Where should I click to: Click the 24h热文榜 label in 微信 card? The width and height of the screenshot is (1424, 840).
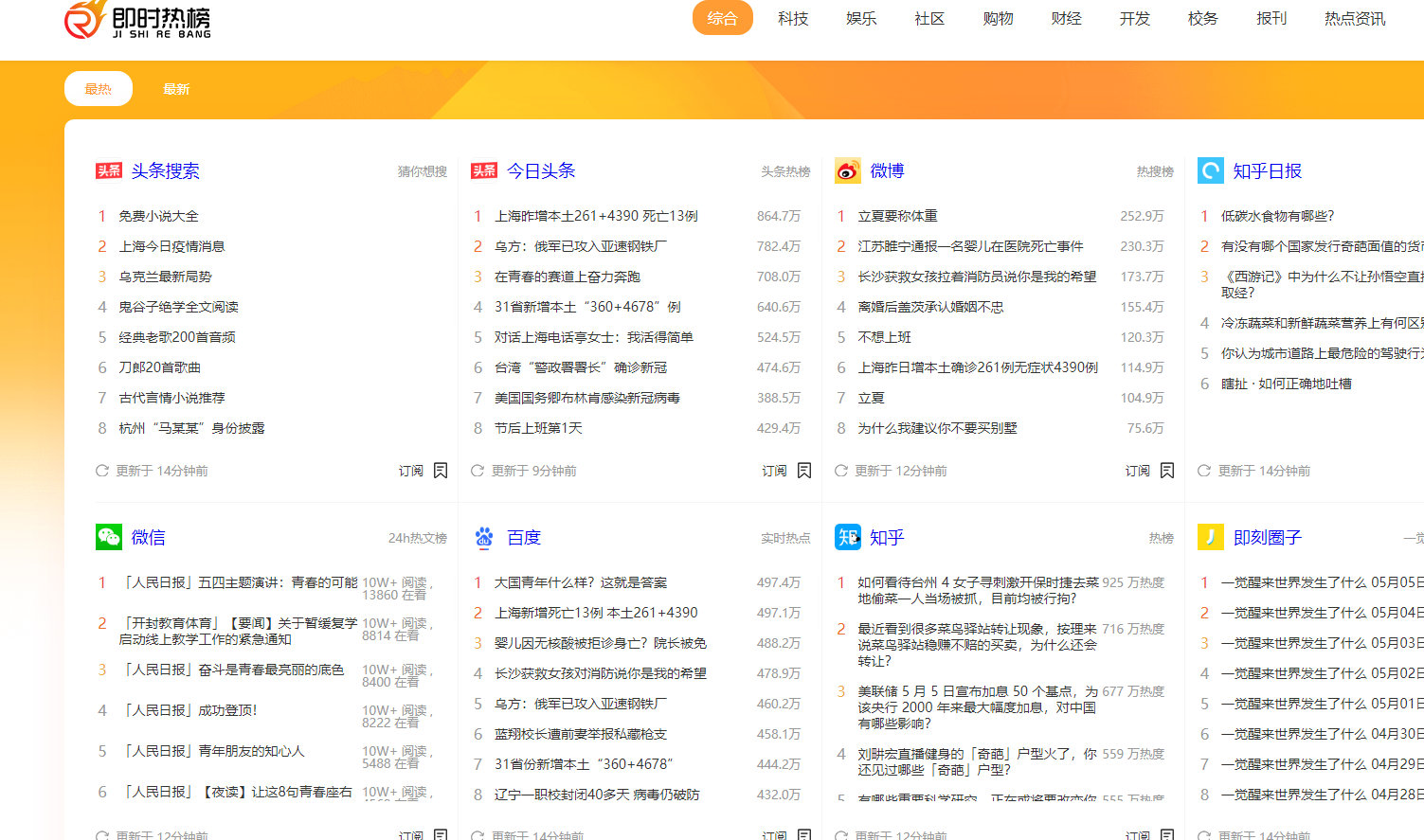(x=418, y=538)
